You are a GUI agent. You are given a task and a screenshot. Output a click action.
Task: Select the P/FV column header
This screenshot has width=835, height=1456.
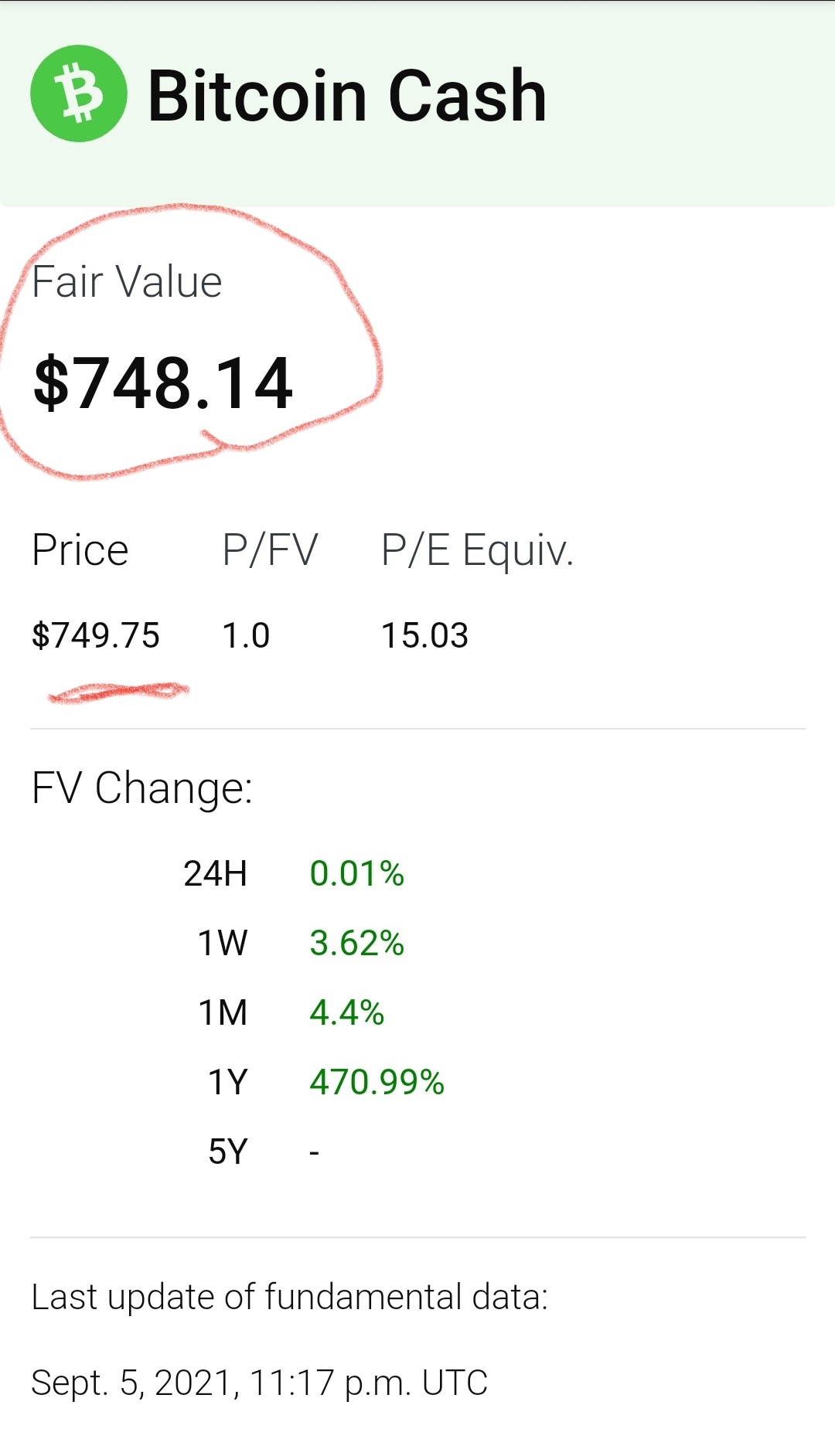point(270,550)
